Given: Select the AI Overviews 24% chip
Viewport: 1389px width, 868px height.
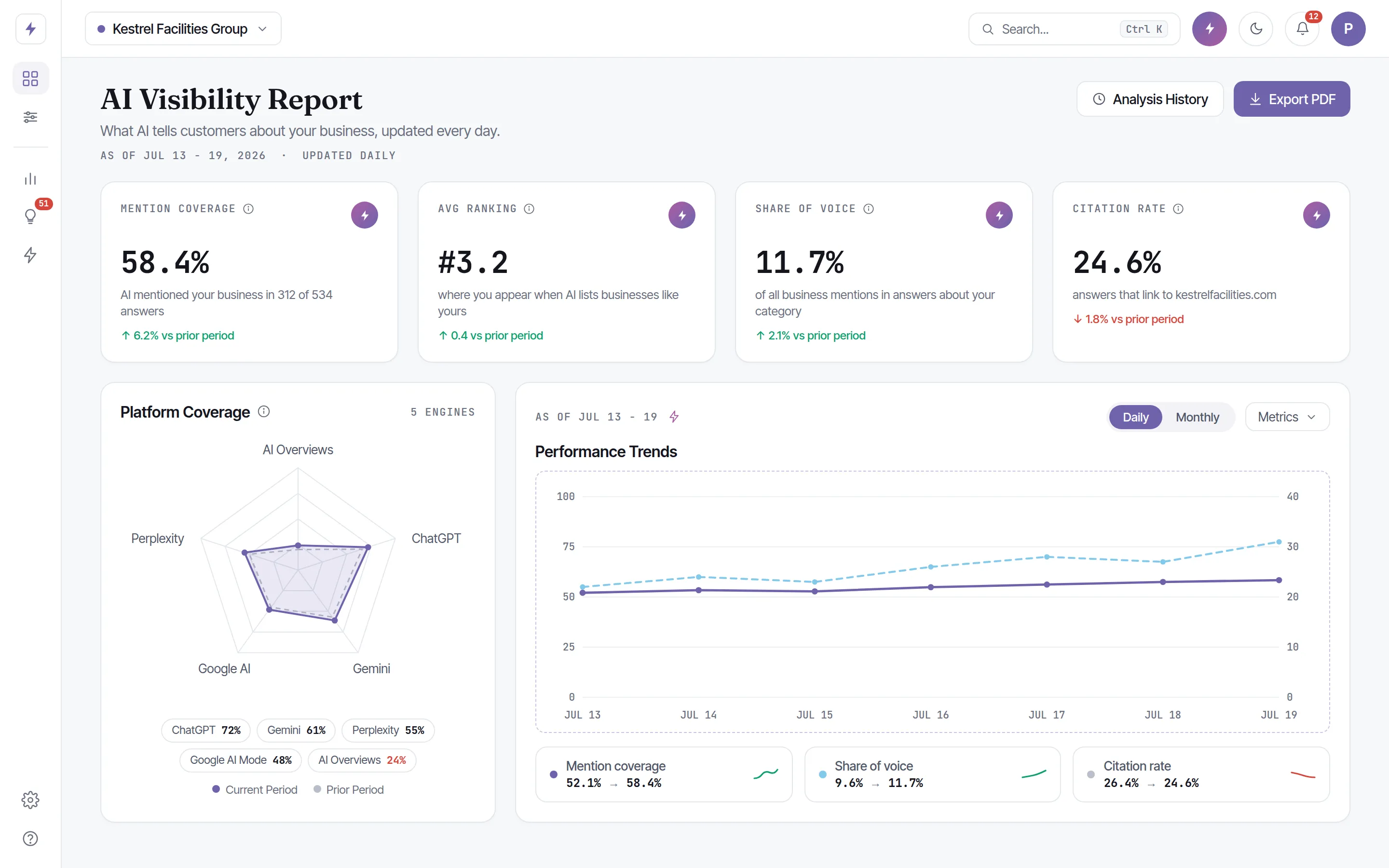Looking at the screenshot, I should pos(362,760).
